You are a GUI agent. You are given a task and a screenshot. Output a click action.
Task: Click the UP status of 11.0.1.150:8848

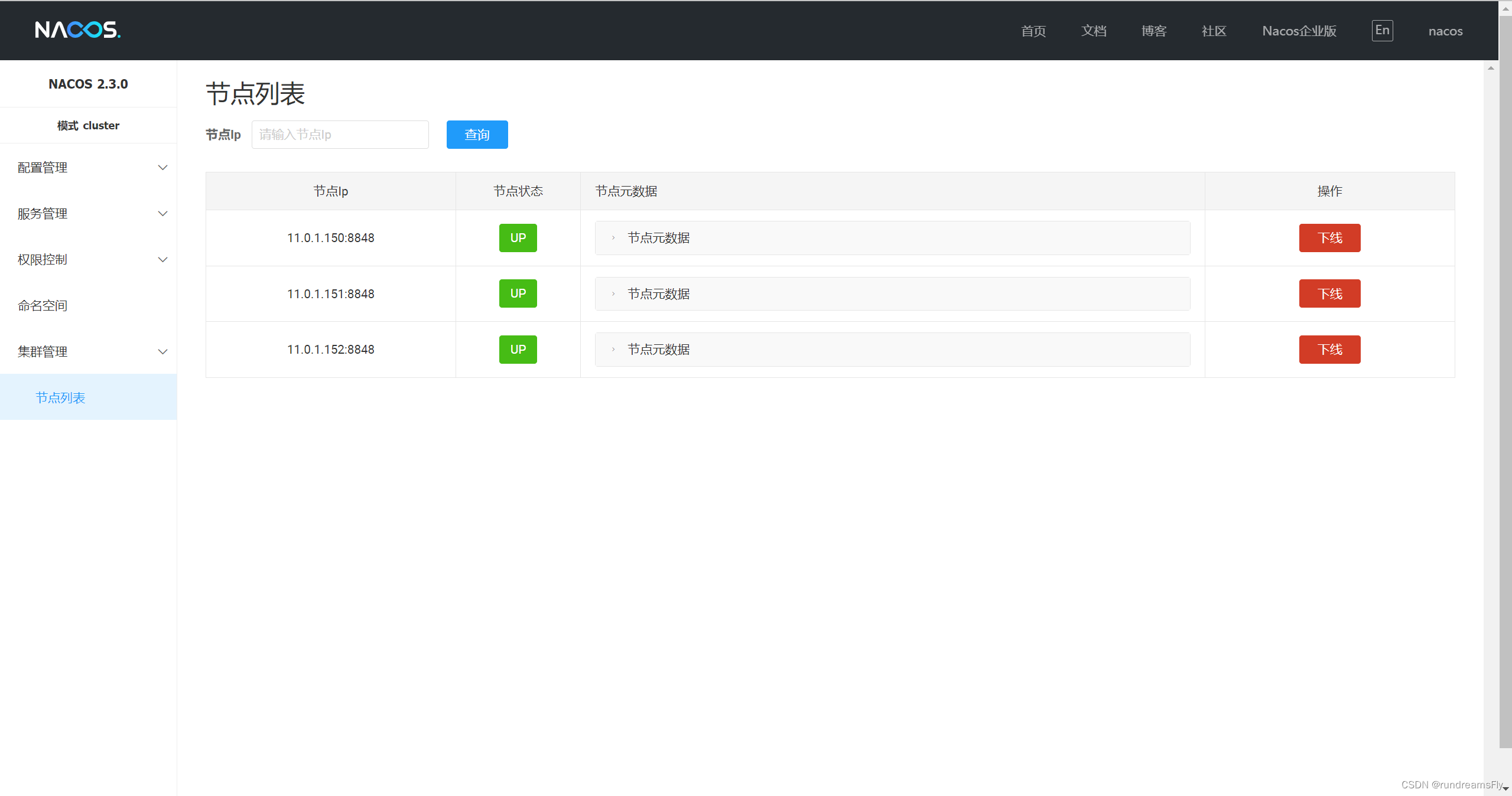tap(518, 238)
